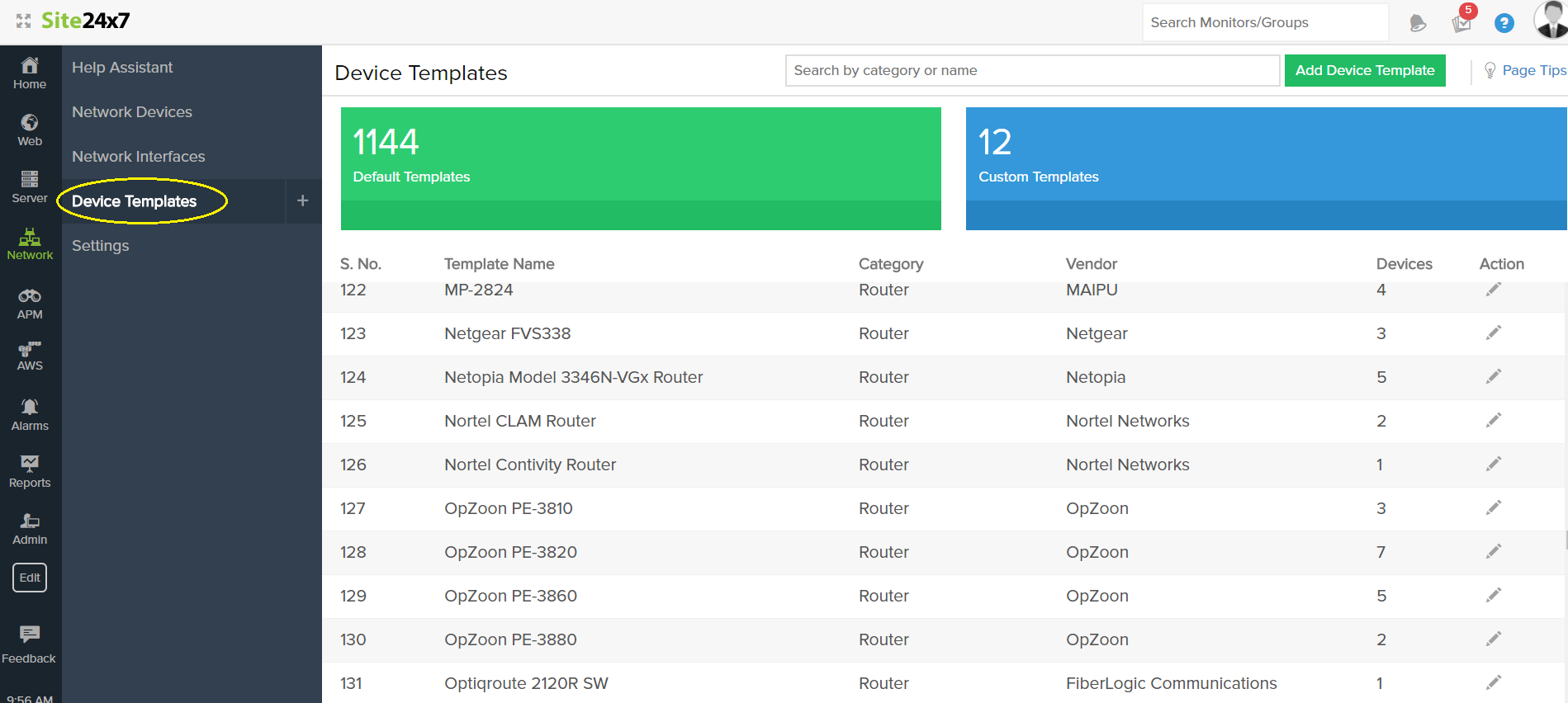Show the 12 Custom Templates card
This screenshot has width=1568, height=703.
pos(1267,168)
